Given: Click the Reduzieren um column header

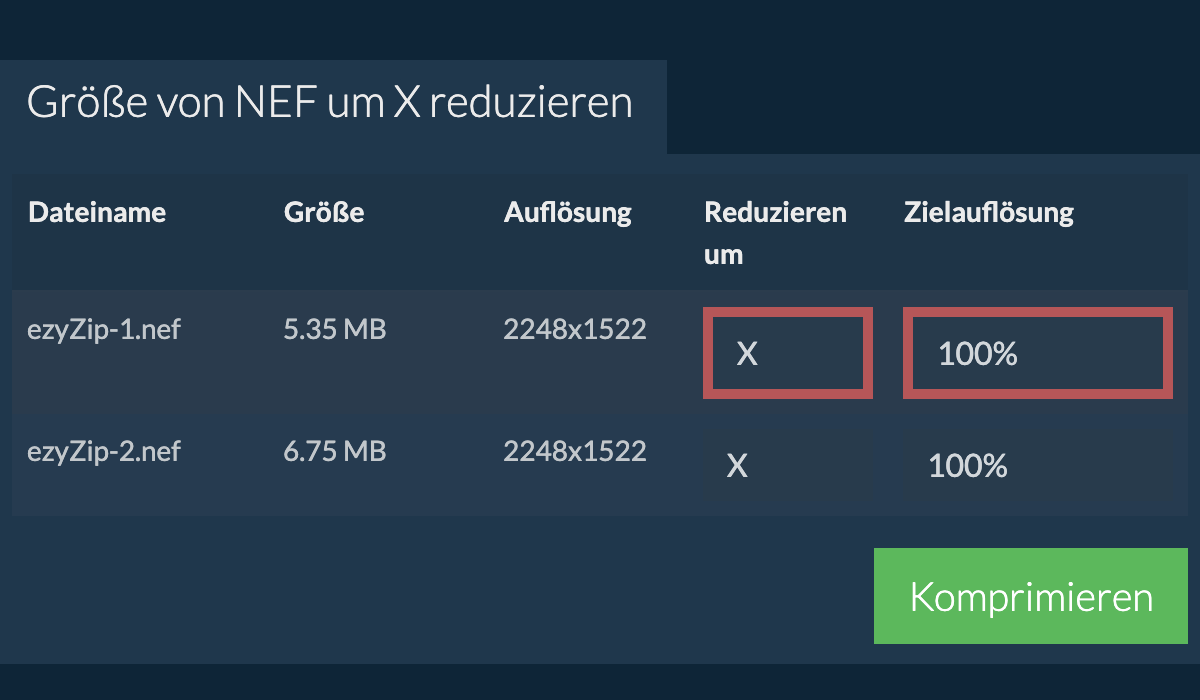Looking at the screenshot, I should point(775,232).
